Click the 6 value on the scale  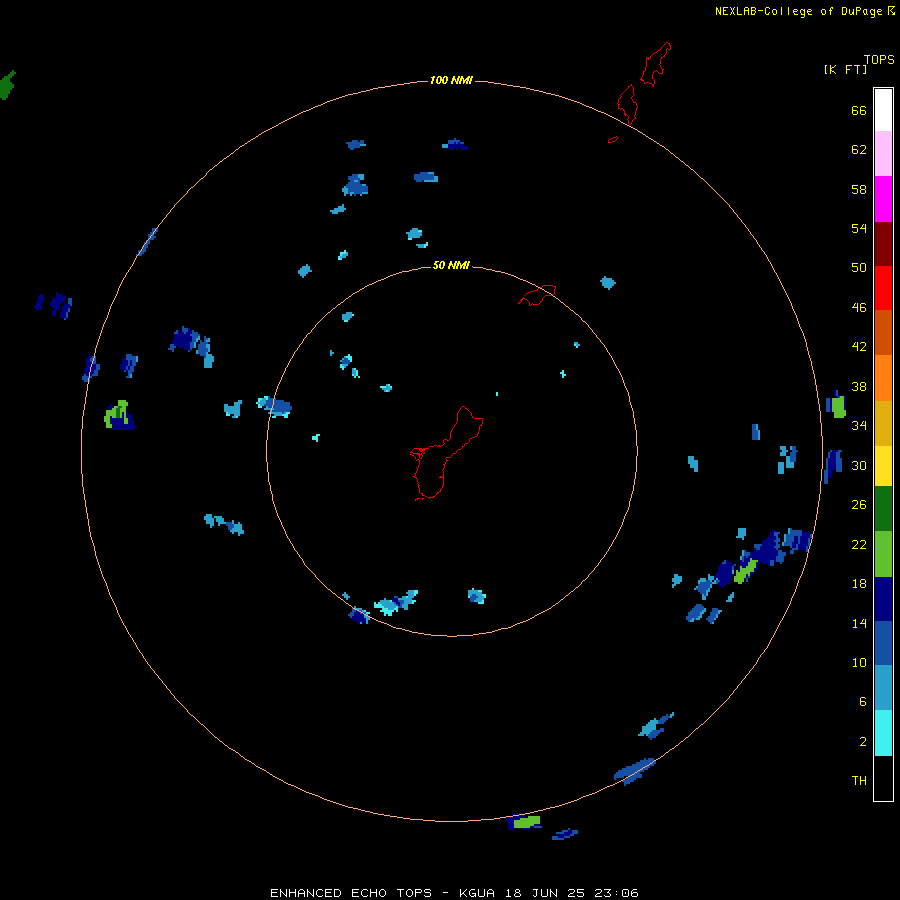tap(863, 701)
